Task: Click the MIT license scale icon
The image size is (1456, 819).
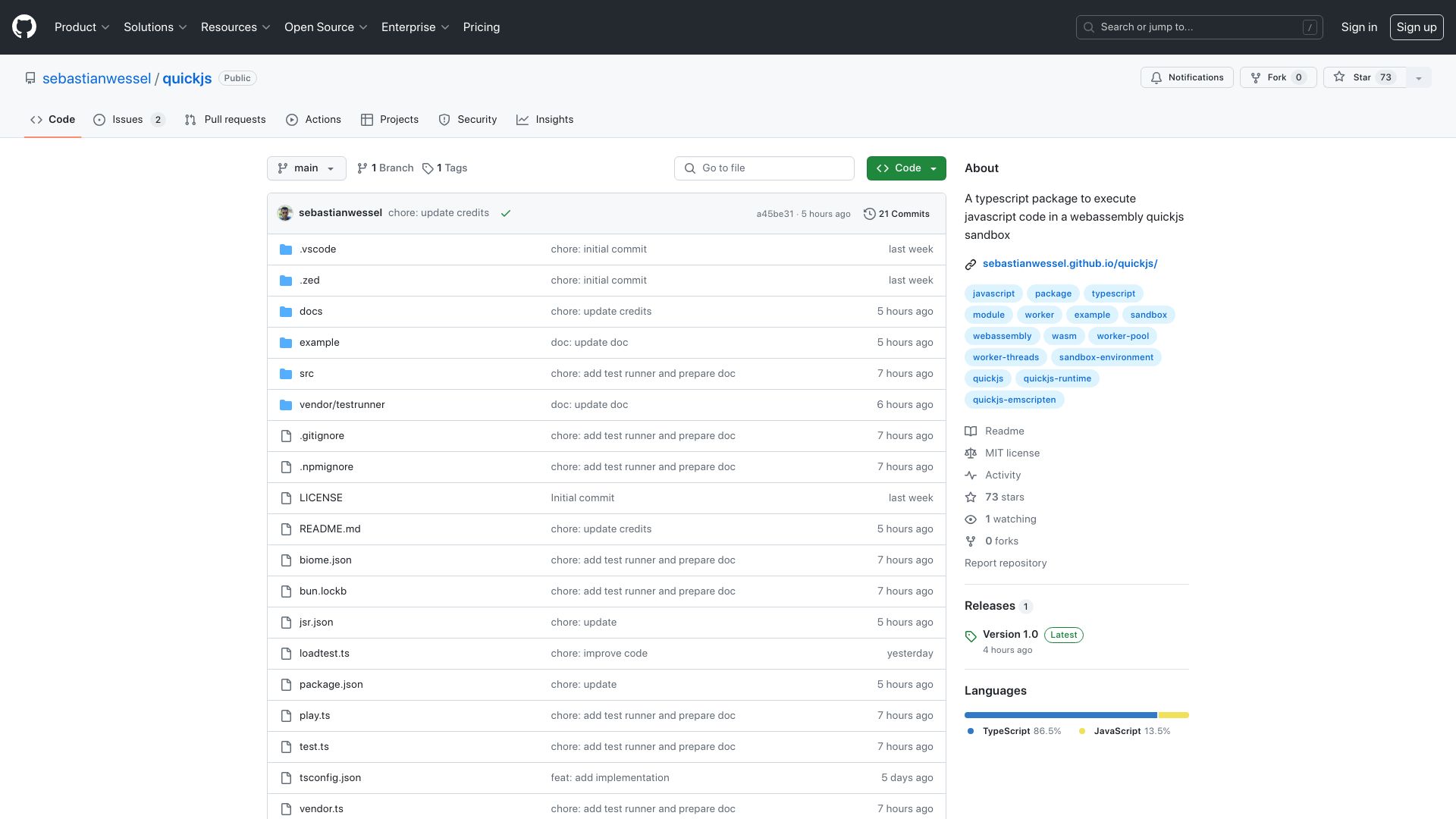Action: pyautogui.click(x=971, y=453)
